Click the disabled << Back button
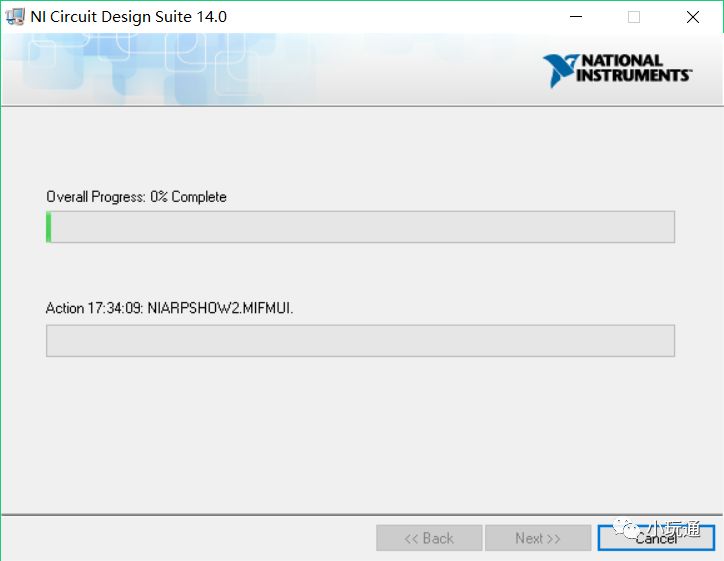 [429, 538]
